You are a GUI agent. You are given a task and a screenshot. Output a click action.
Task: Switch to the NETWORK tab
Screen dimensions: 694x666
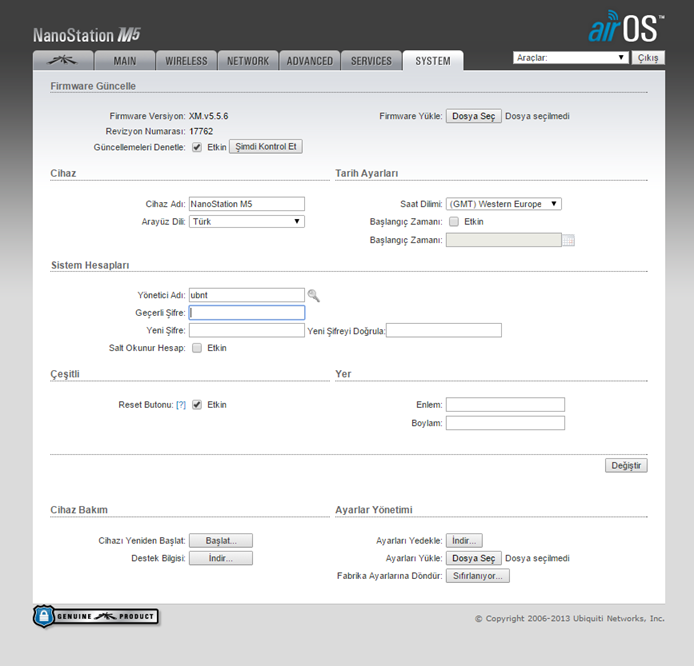(x=248, y=61)
